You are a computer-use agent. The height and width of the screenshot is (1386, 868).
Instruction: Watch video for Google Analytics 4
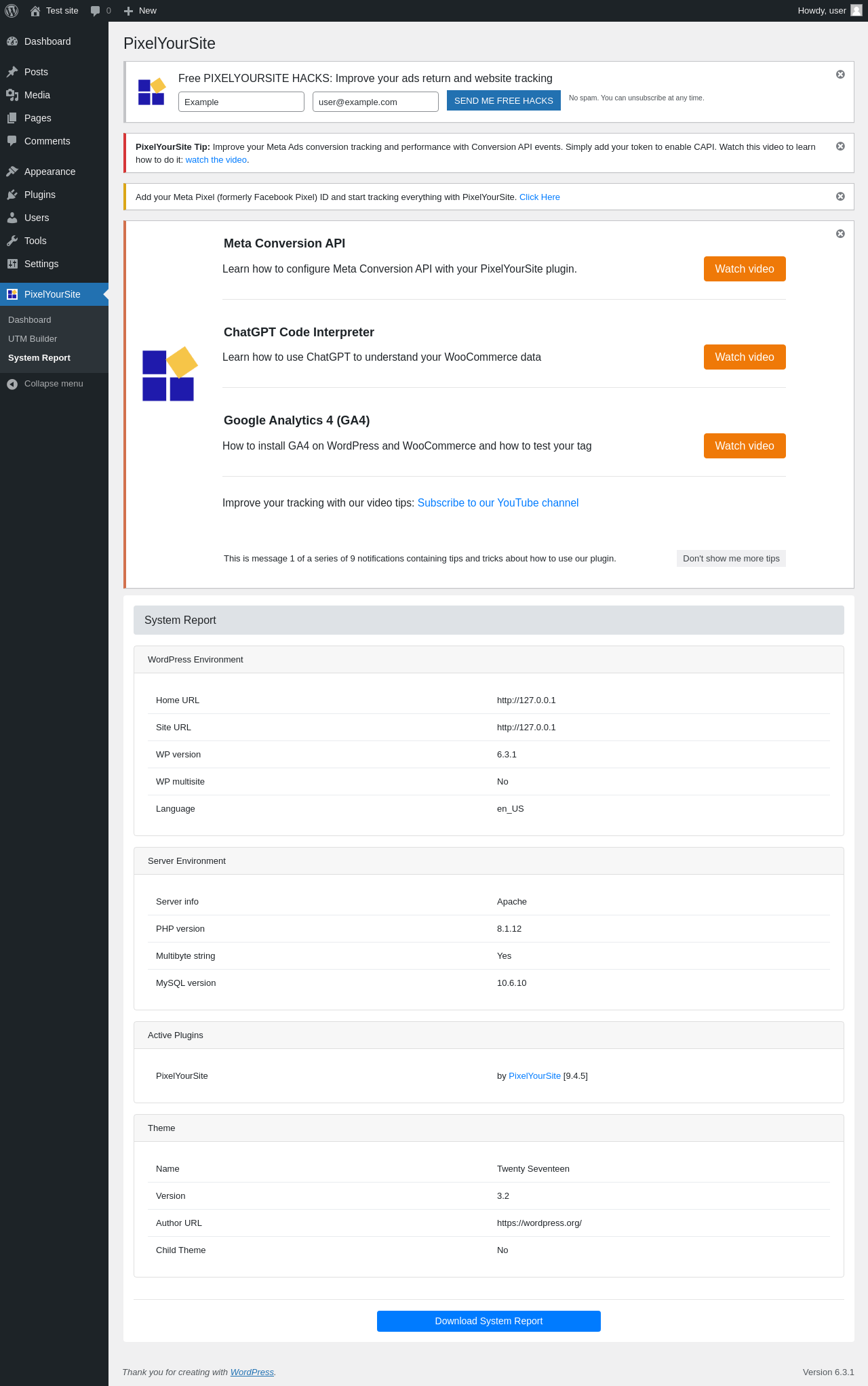745,446
